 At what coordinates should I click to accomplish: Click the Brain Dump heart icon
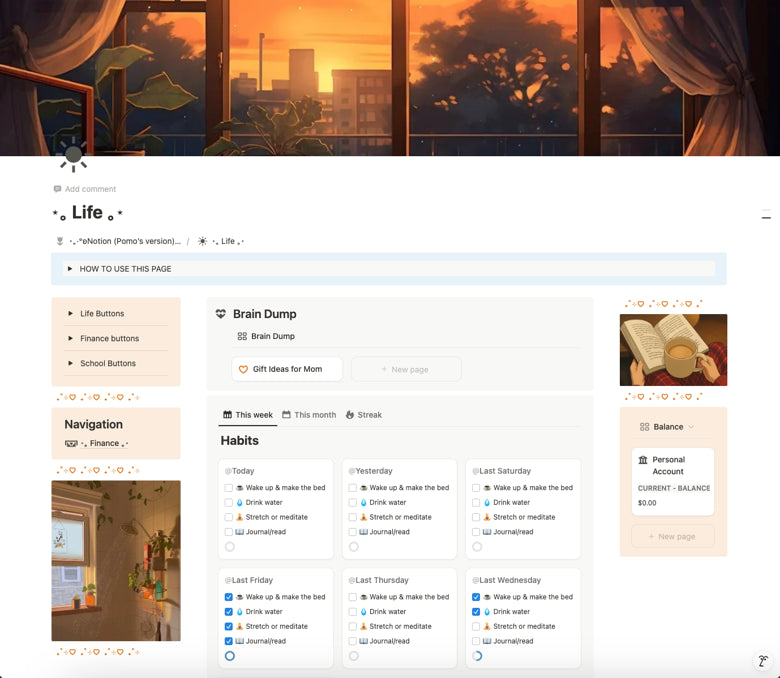[x=221, y=314]
